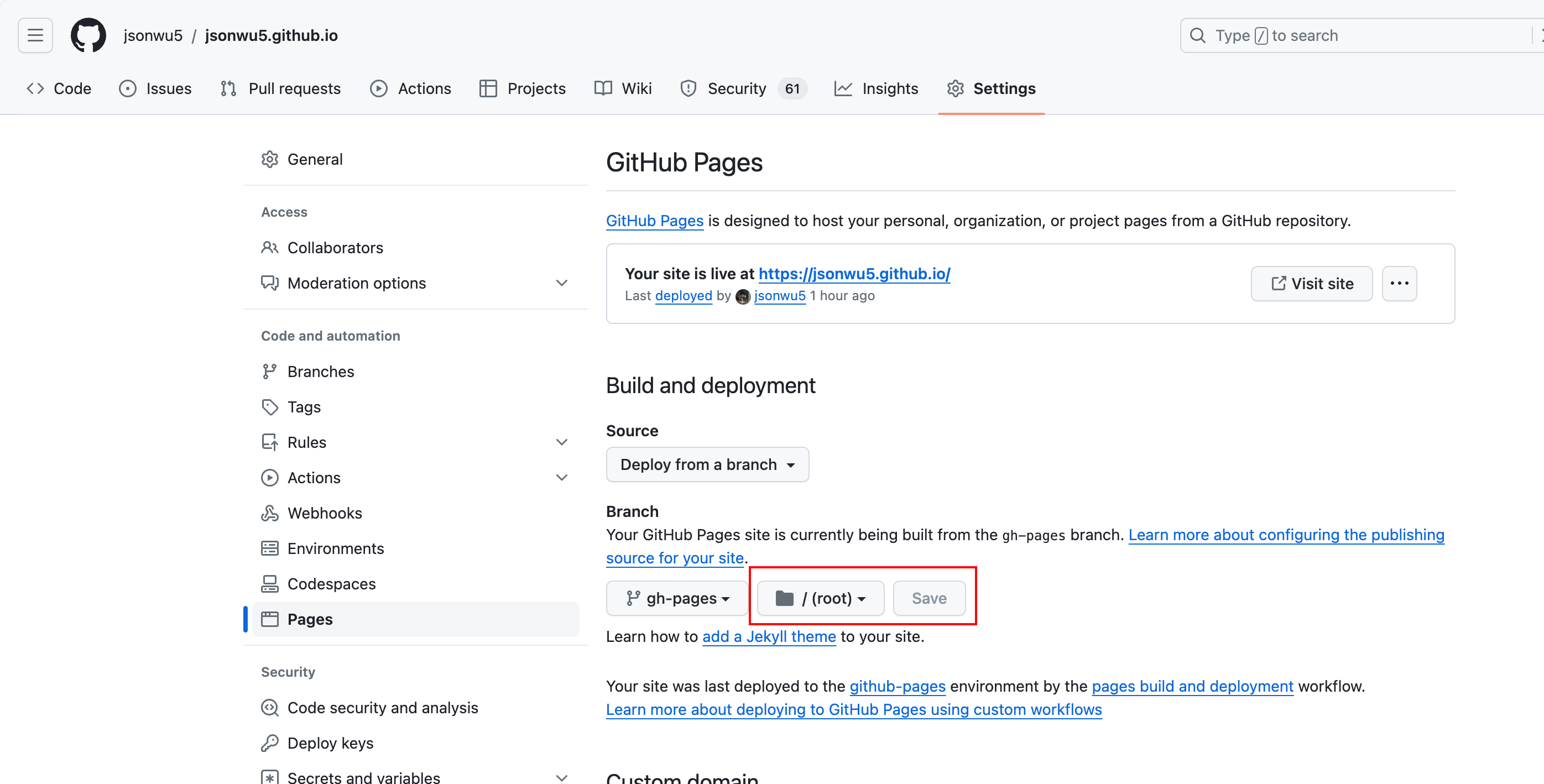Open Webhooks in the settings sidebar
Image resolution: width=1544 pixels, height=784 pixels.
(324, 513)
